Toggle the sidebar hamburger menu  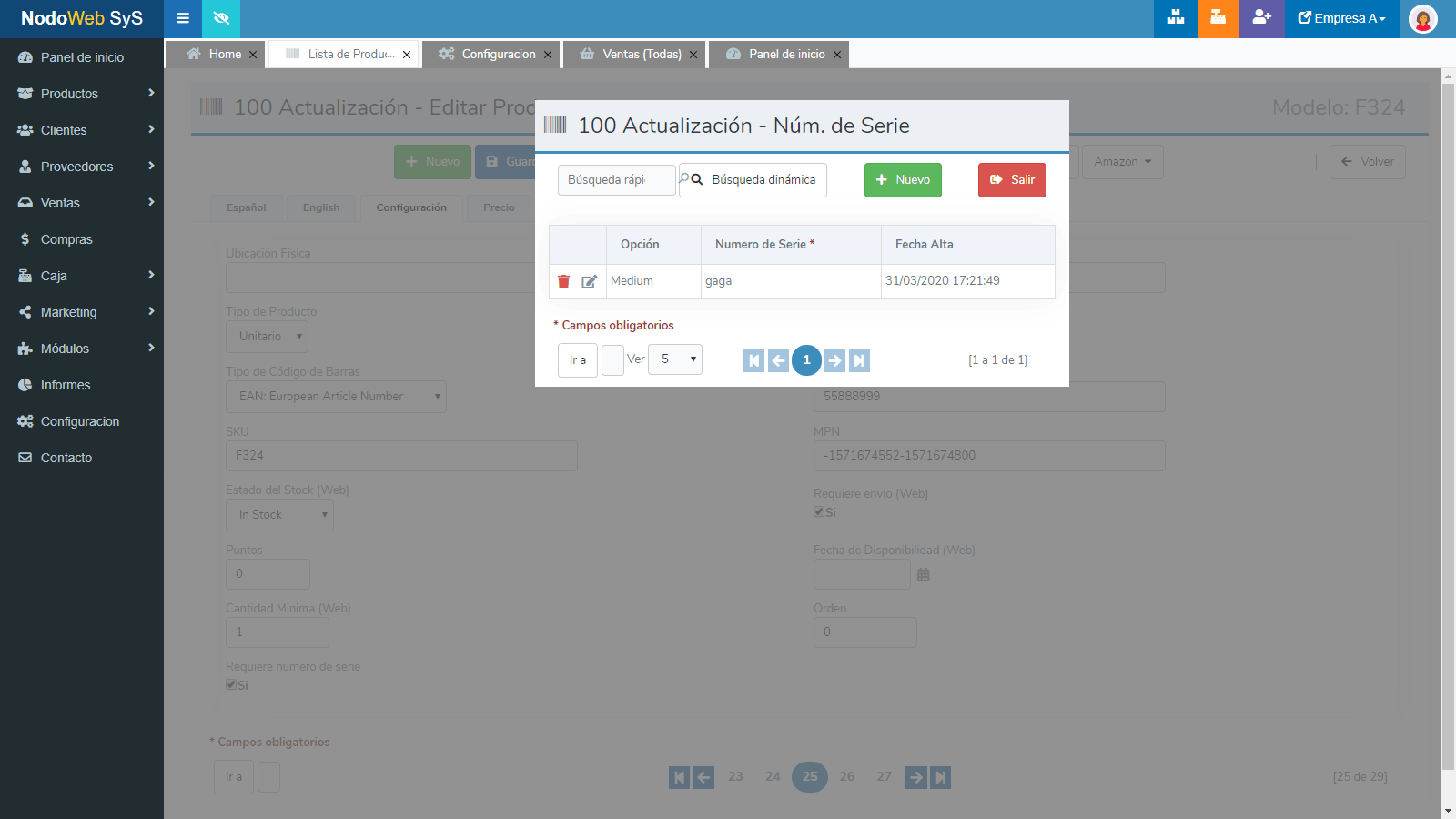(183, 18)
